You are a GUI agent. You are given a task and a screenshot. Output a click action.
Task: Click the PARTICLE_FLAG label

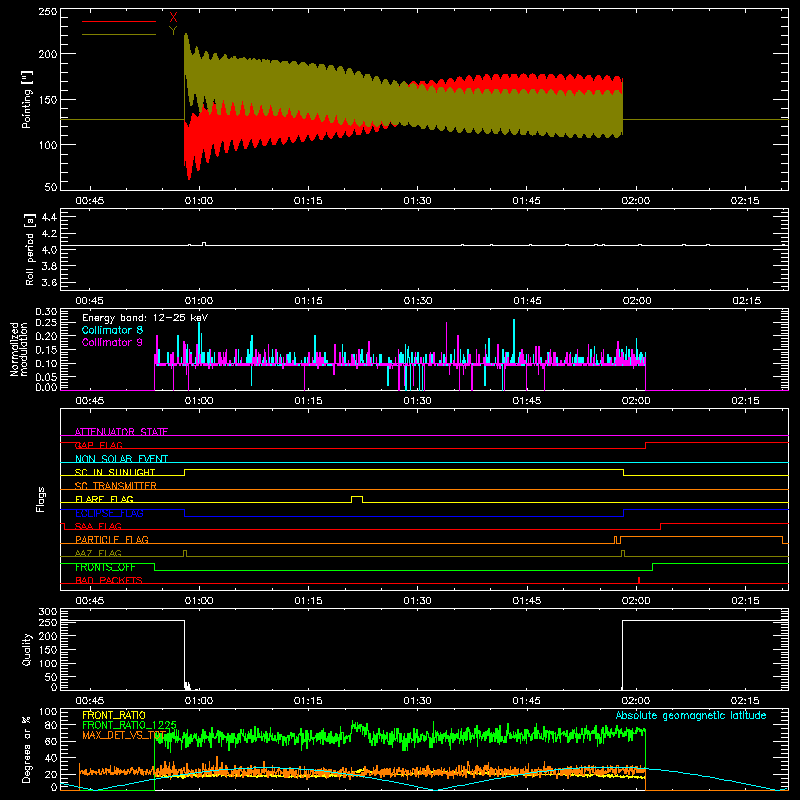112,539
